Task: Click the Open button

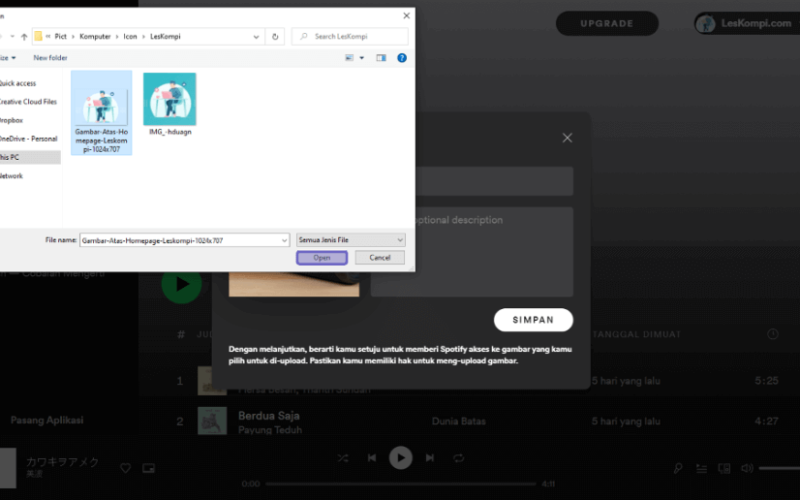Action: pos(322,258)
